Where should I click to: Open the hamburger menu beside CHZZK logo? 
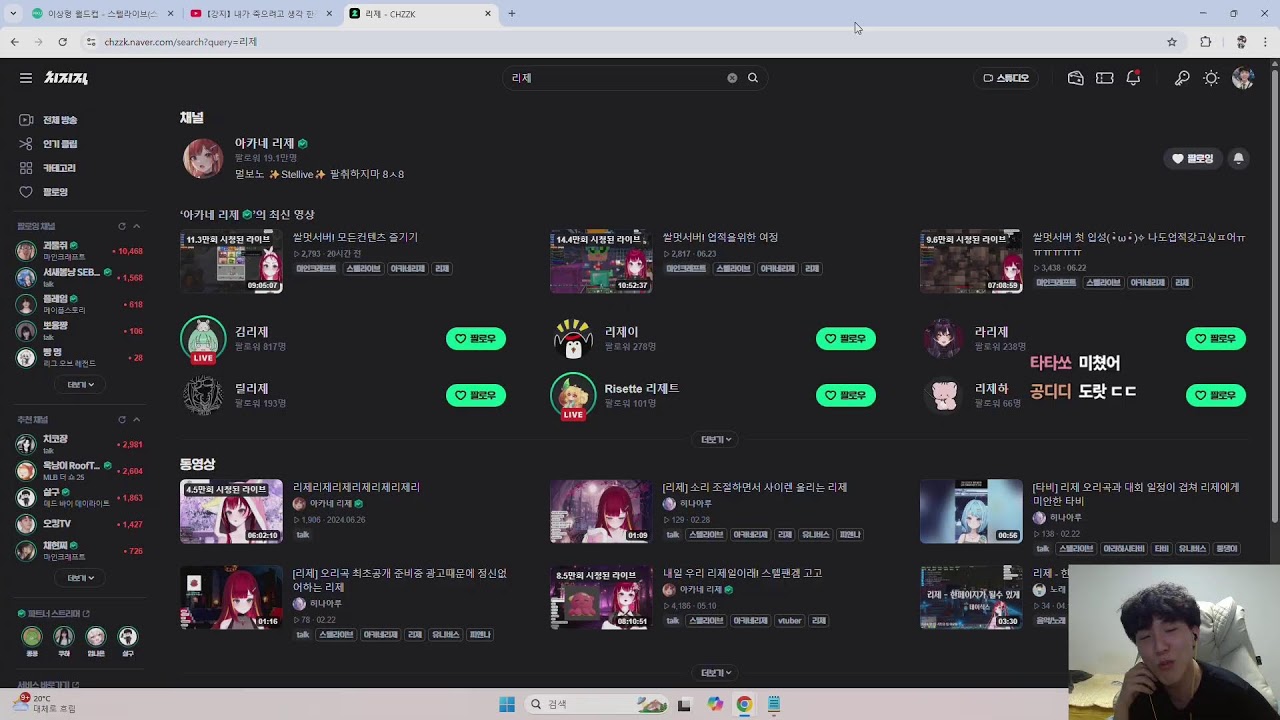26,78
